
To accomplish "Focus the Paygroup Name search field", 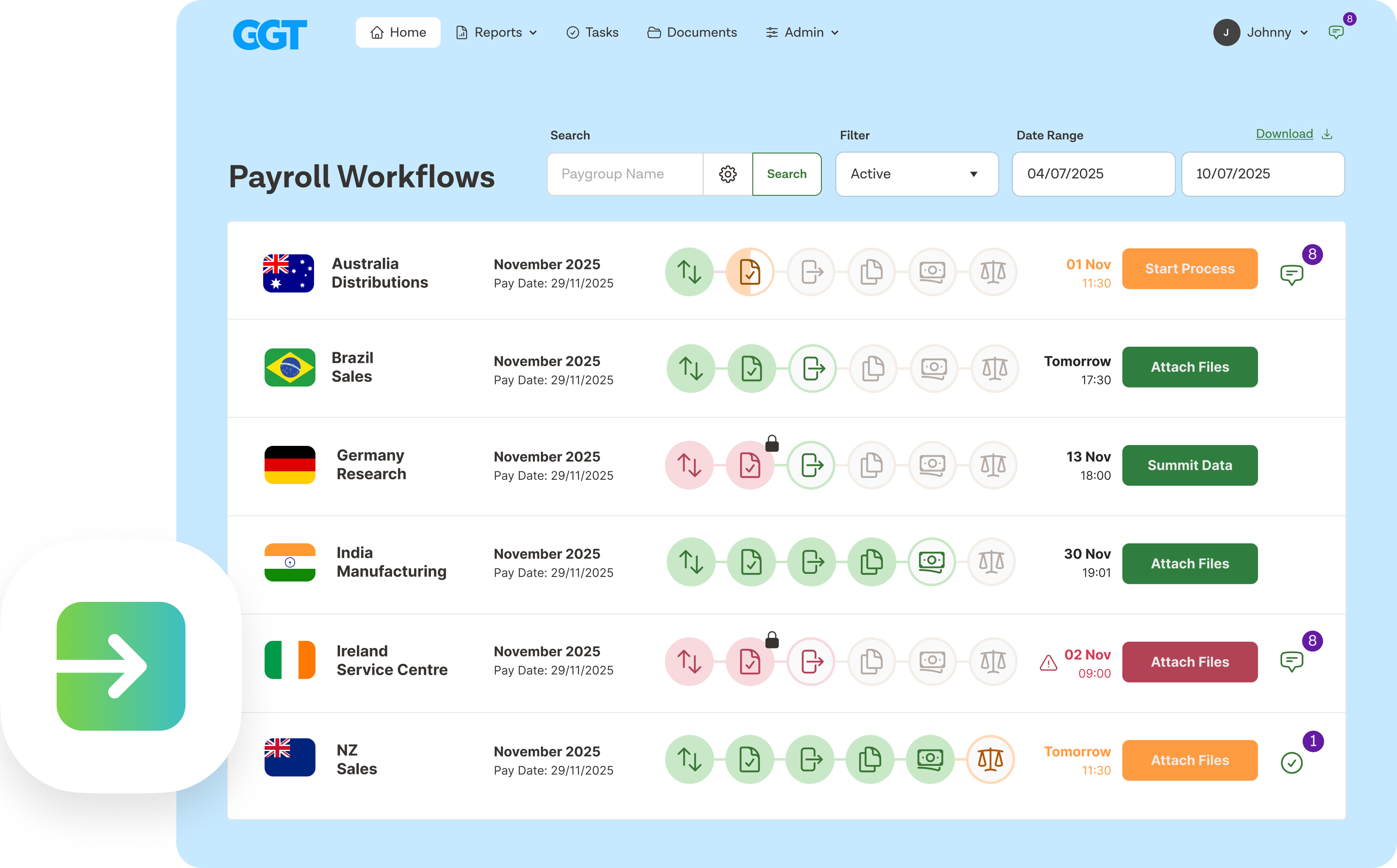I will click(625, 174).
